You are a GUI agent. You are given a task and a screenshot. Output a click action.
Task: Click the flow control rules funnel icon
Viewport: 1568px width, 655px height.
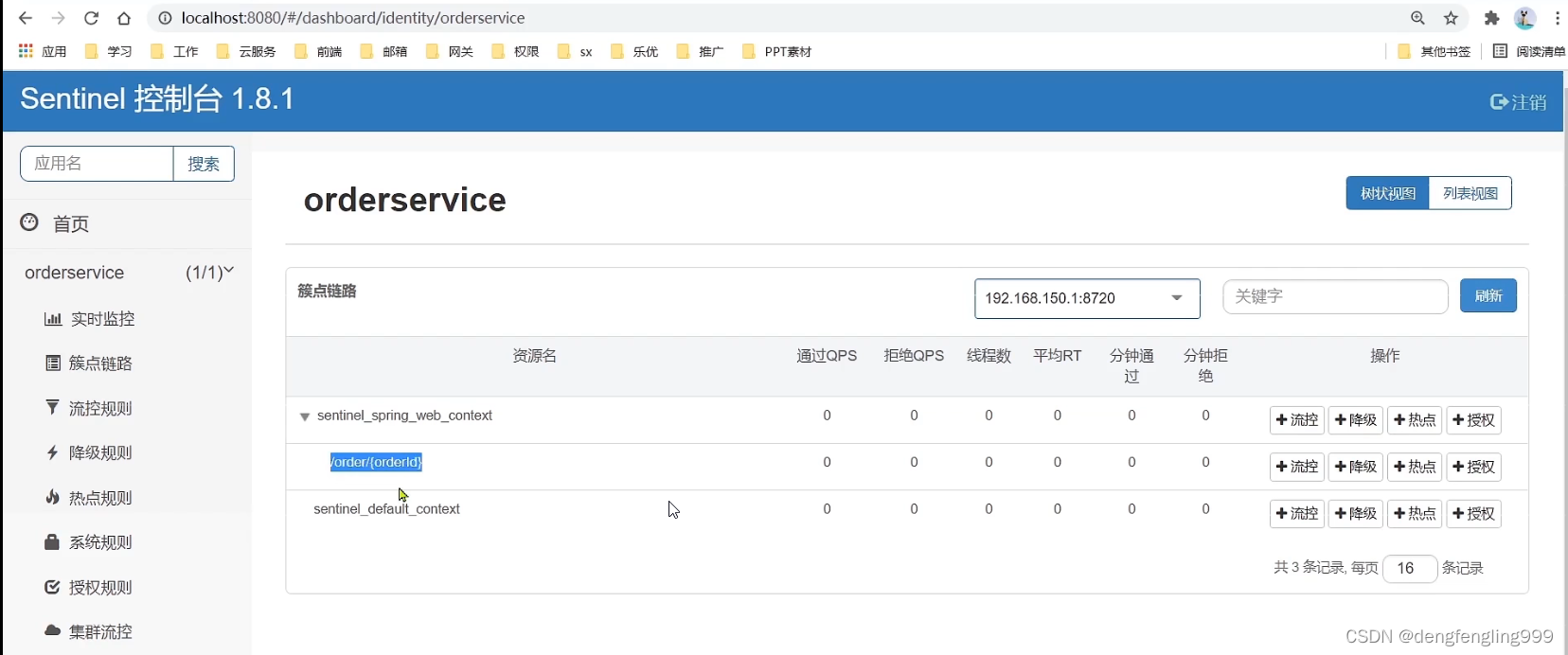tap(53, 408)
